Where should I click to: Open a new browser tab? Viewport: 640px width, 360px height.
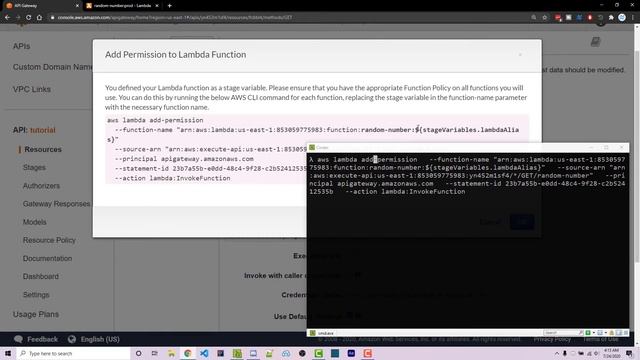coord(169,6)
